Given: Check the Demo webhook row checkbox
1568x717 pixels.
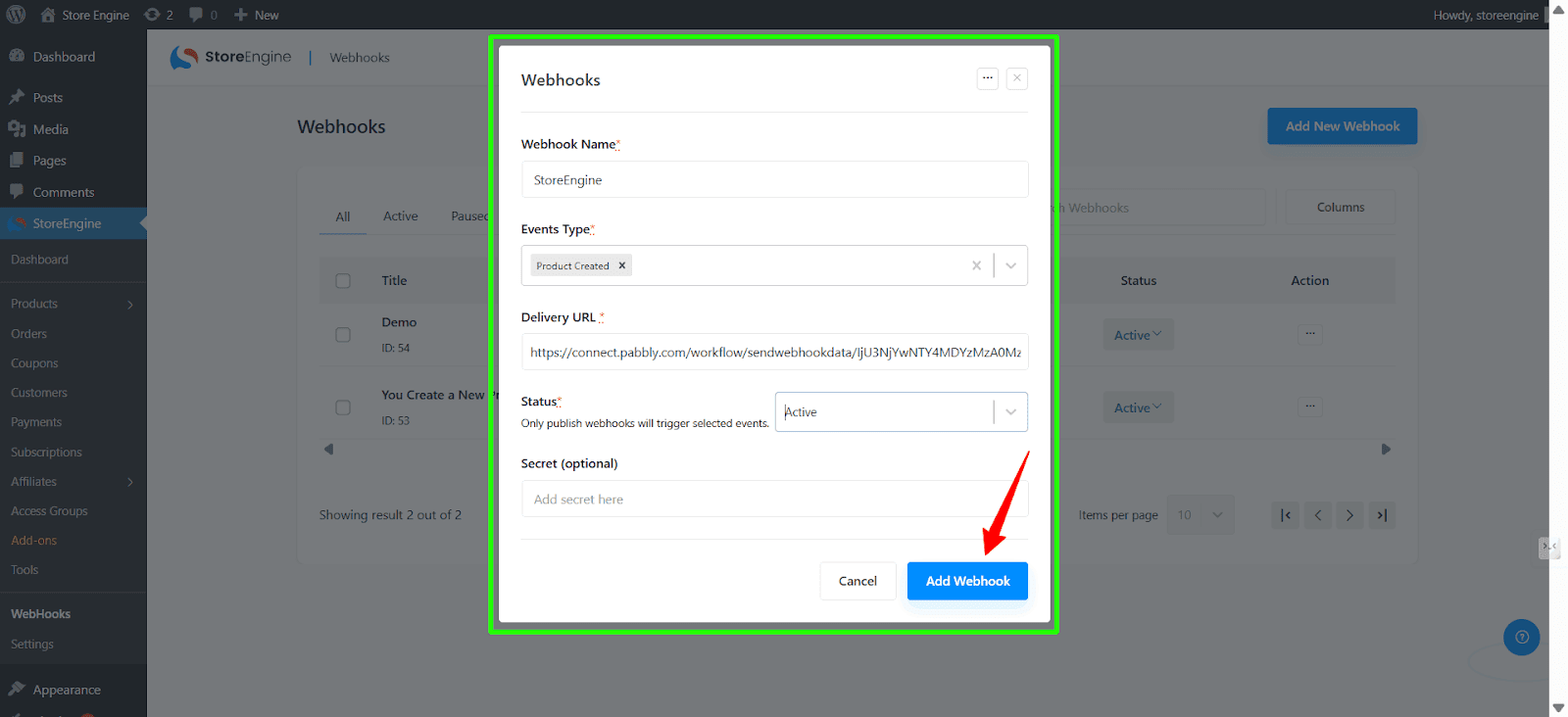Looking at the screenshot, I should tap(343, 335).
